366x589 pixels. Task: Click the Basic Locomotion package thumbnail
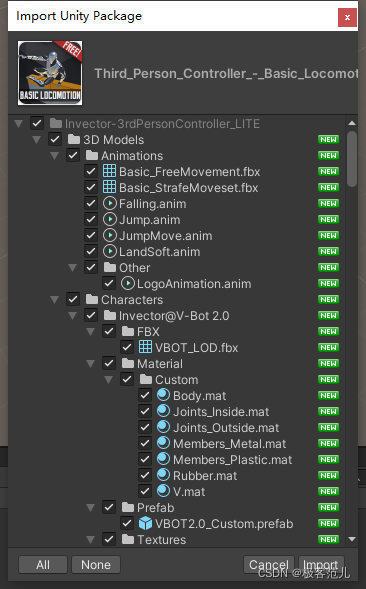50,73
